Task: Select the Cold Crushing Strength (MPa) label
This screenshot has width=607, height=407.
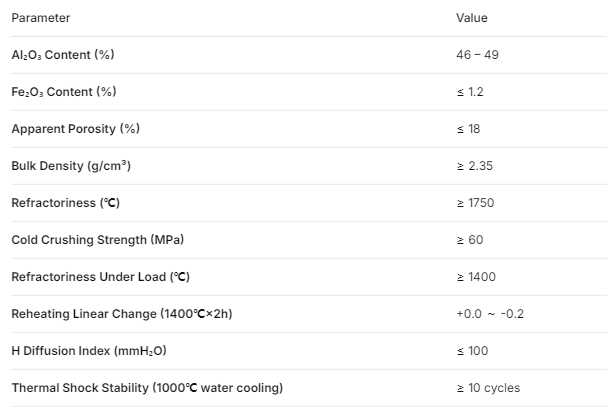Action: pyautogui.click(x=98, y=240)
